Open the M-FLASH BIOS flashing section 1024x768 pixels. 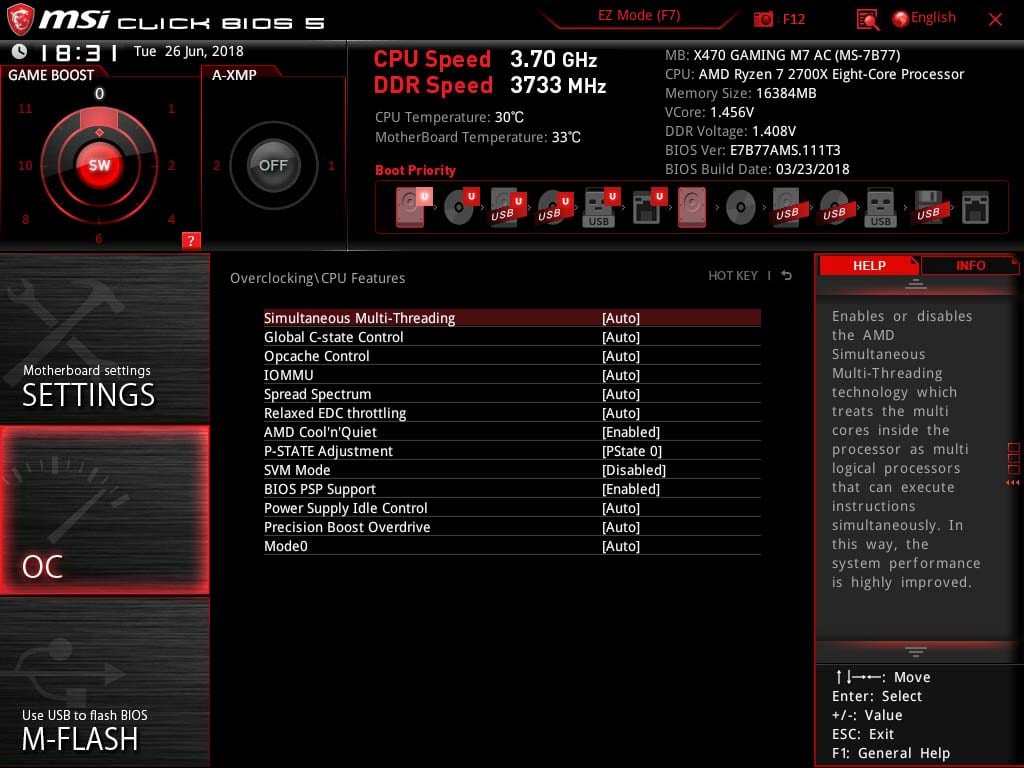(x=104, y=682)
